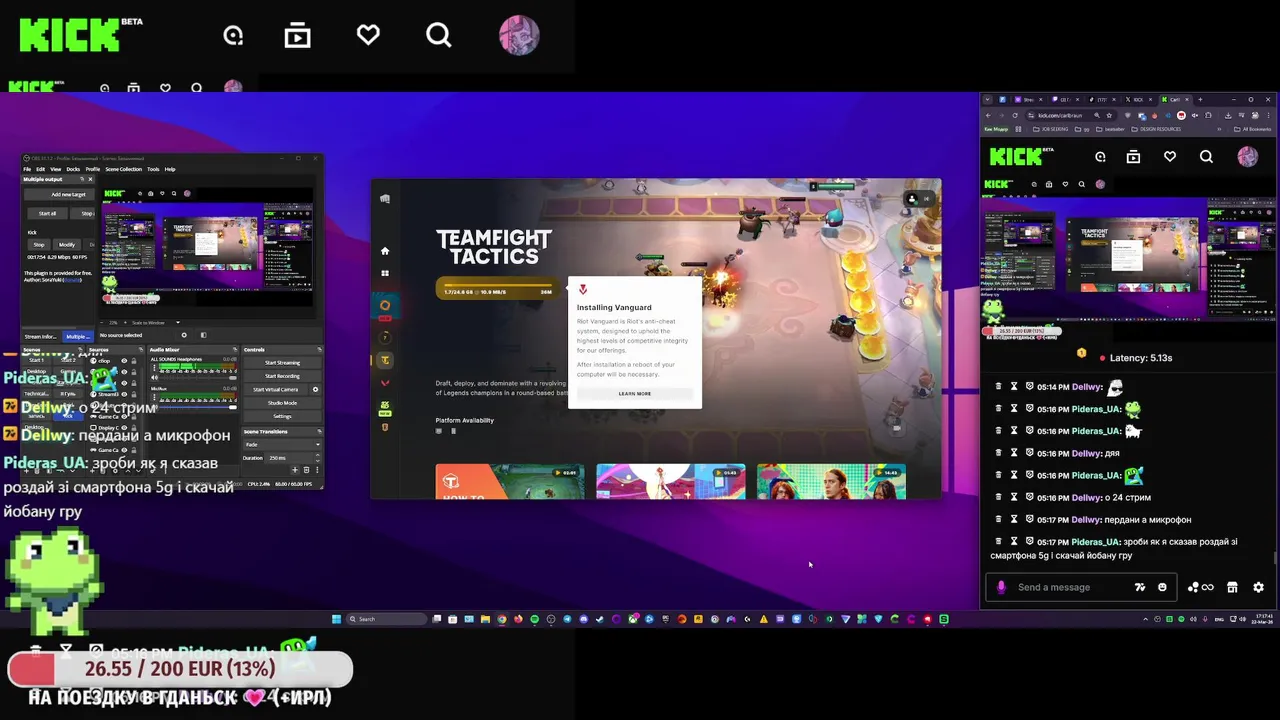Viewport: 1280px width, 720px height.
Task: Click Learn More in Installing Vanguard dialog
Action: coord(635,394)
